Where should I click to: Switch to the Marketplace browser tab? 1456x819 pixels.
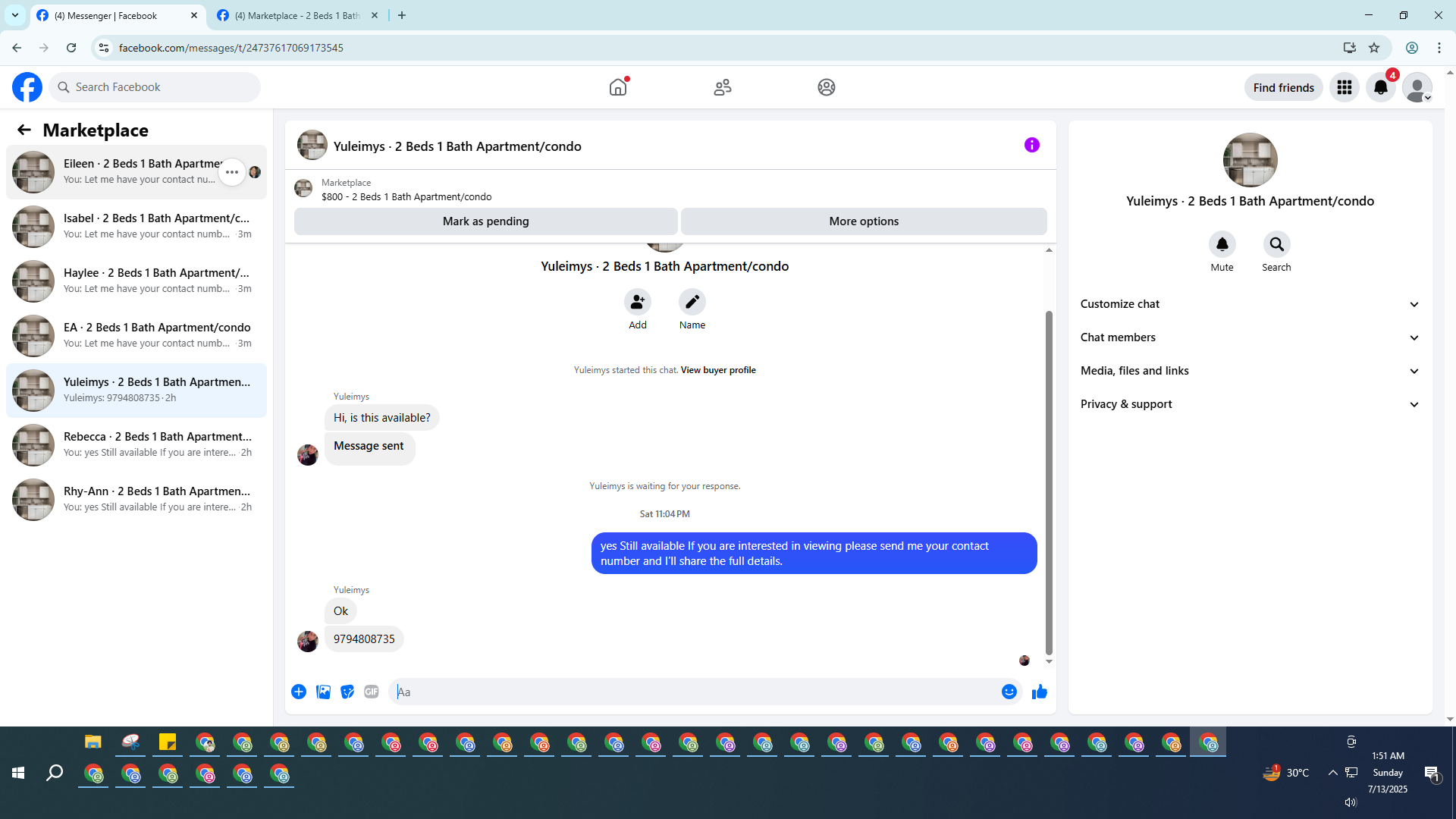[x=296, y=15]
